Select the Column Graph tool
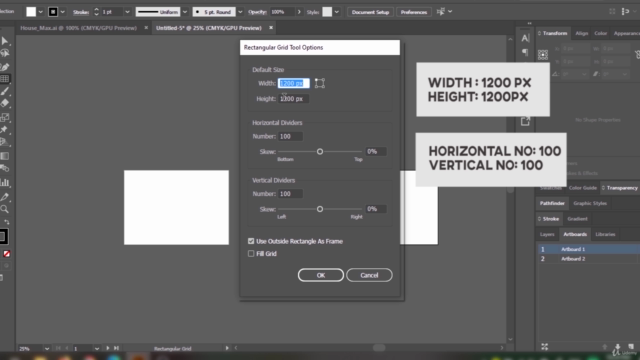Viewport: 640px width, 360px height. (5, 182)
